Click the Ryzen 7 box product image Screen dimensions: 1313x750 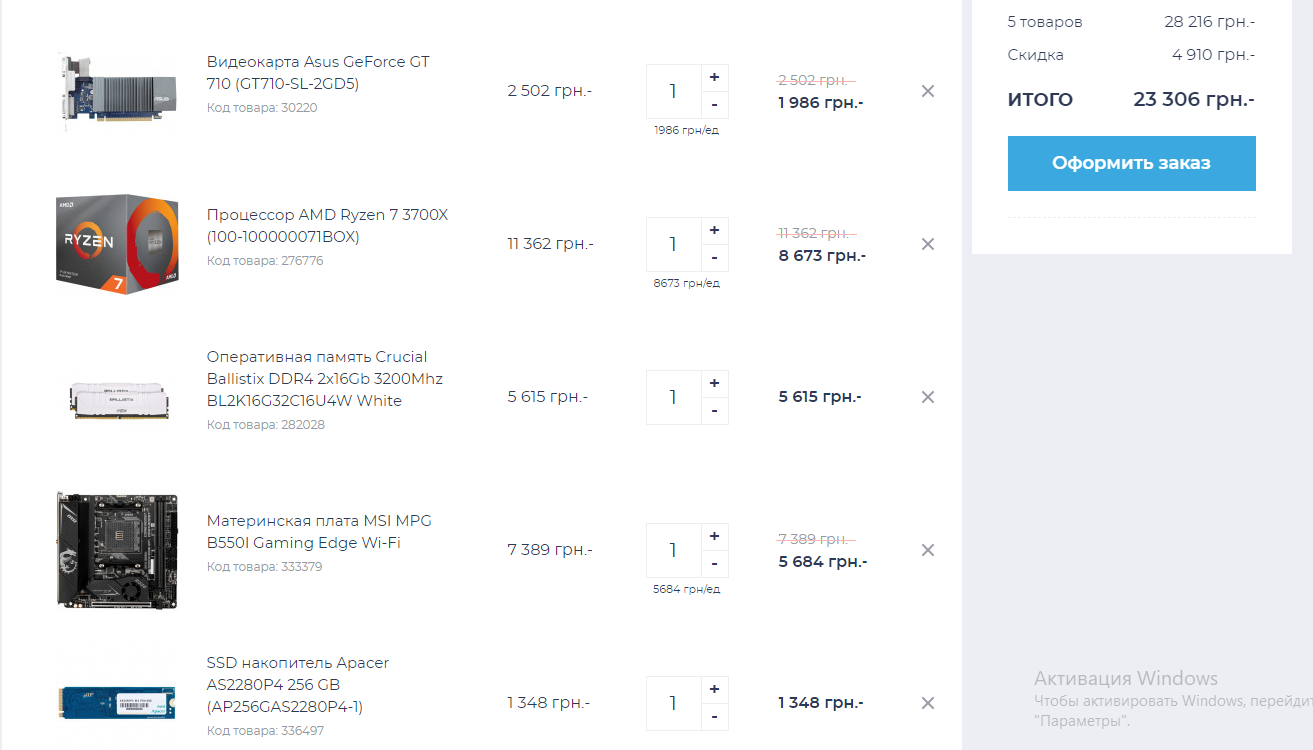click(117, 245)
